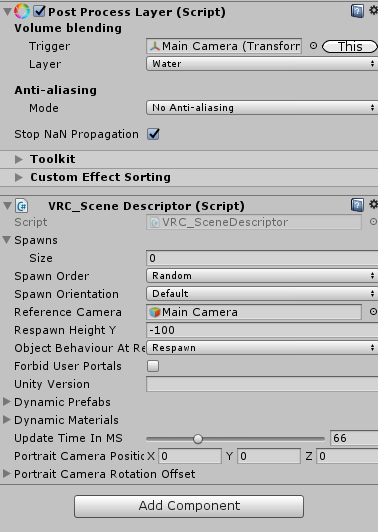Click the Reference Camera object picker circle
378x532 pixels.
[373, 311]
